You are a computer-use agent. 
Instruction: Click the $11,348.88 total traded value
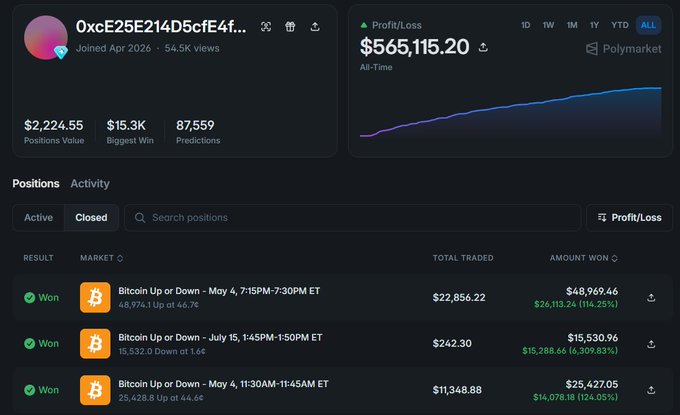pyautogui.click(x=457, y=390)
